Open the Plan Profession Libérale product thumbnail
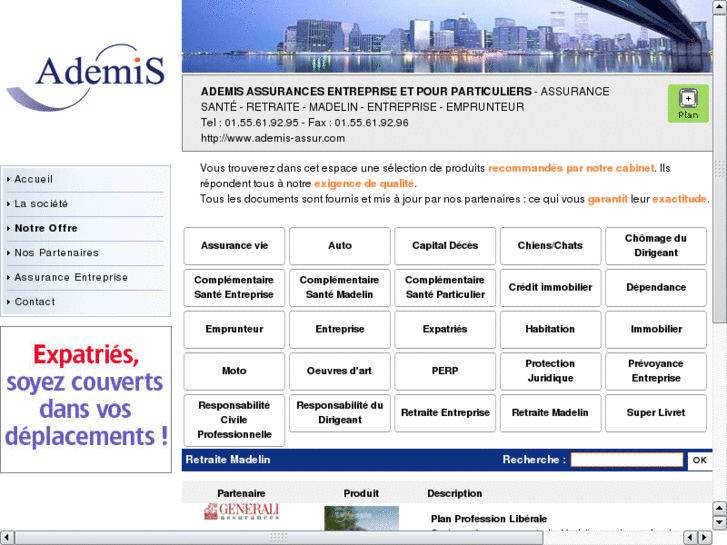The width and height of the screenshot is (727, 545). pyautogui.click(x=361, y=518)
